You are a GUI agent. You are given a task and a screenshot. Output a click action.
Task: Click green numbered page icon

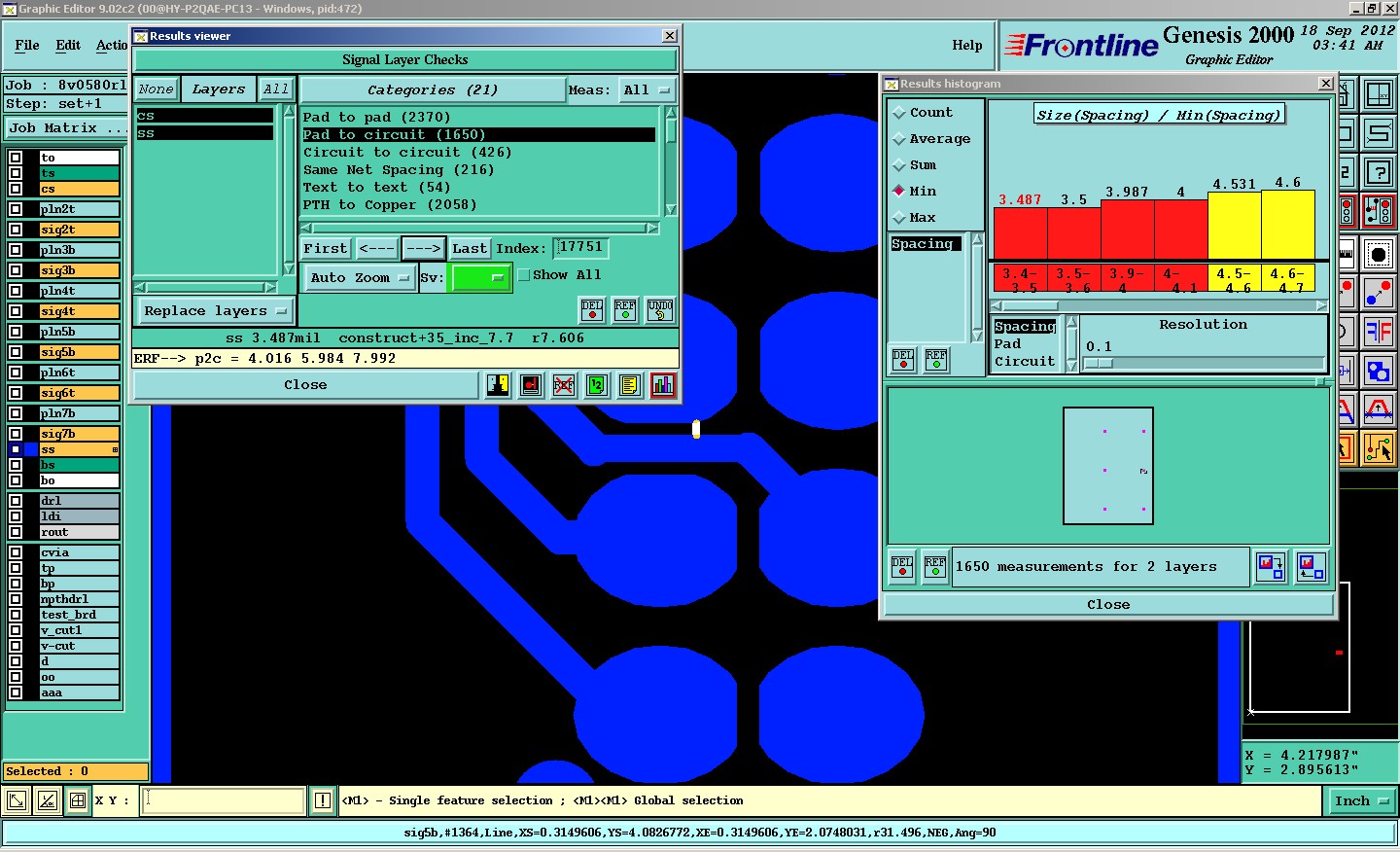pyautogui.click(x=597, y=385)
